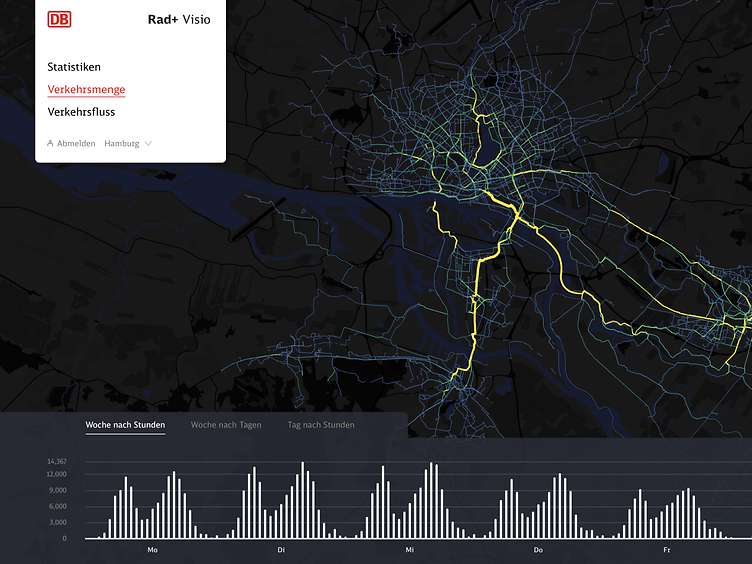Image resolution: width=752 pixels, height=564 pixels.
Task: Click the person icon beside Abmelden
Action: [x=50, y=143]
